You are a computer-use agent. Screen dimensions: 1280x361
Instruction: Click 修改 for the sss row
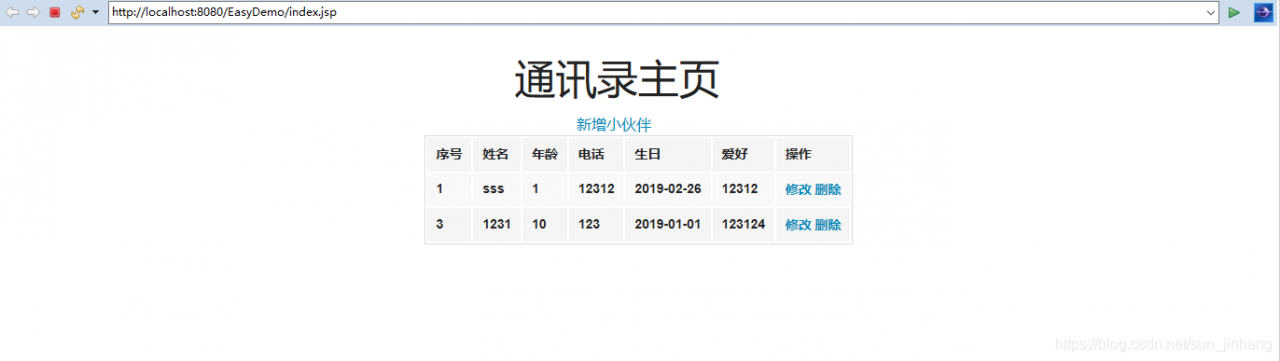tap(798, 189)
